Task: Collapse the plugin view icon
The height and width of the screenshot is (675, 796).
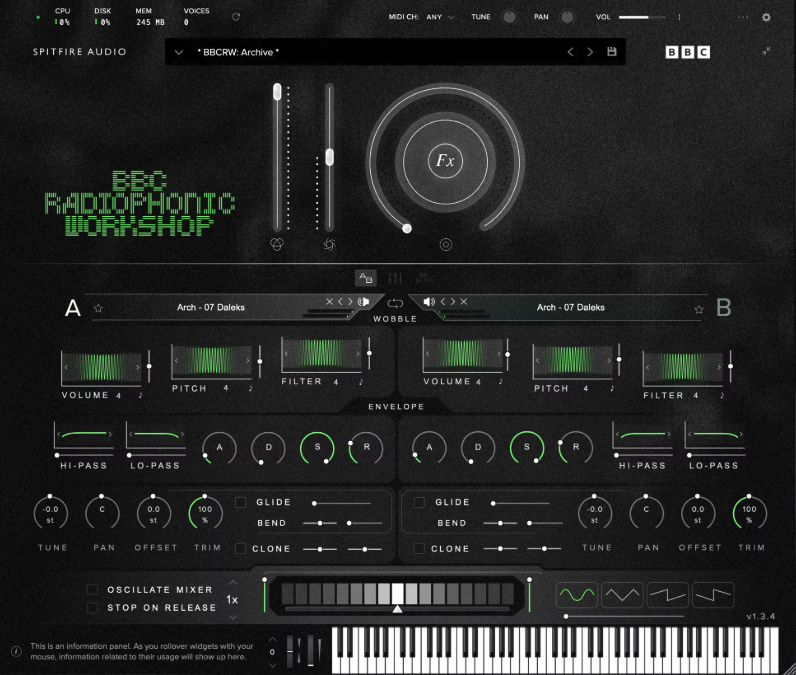Action: (x=766, y=51)
